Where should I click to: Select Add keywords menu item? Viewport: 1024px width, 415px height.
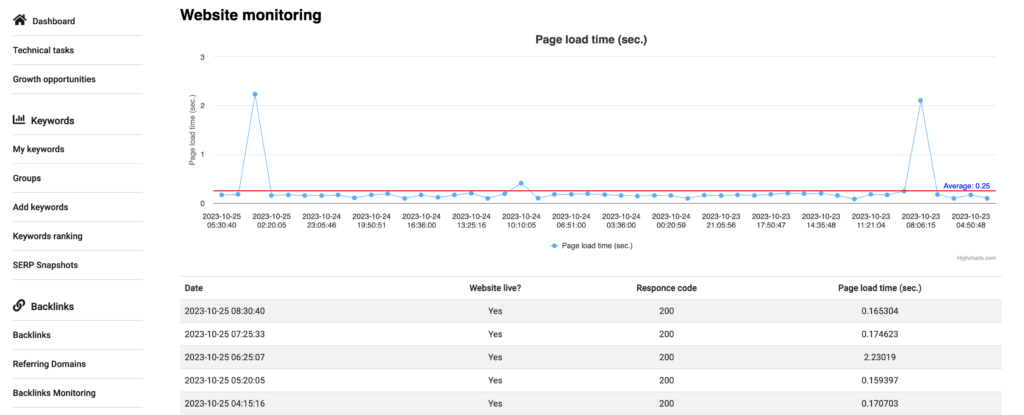tap(40, 207)
